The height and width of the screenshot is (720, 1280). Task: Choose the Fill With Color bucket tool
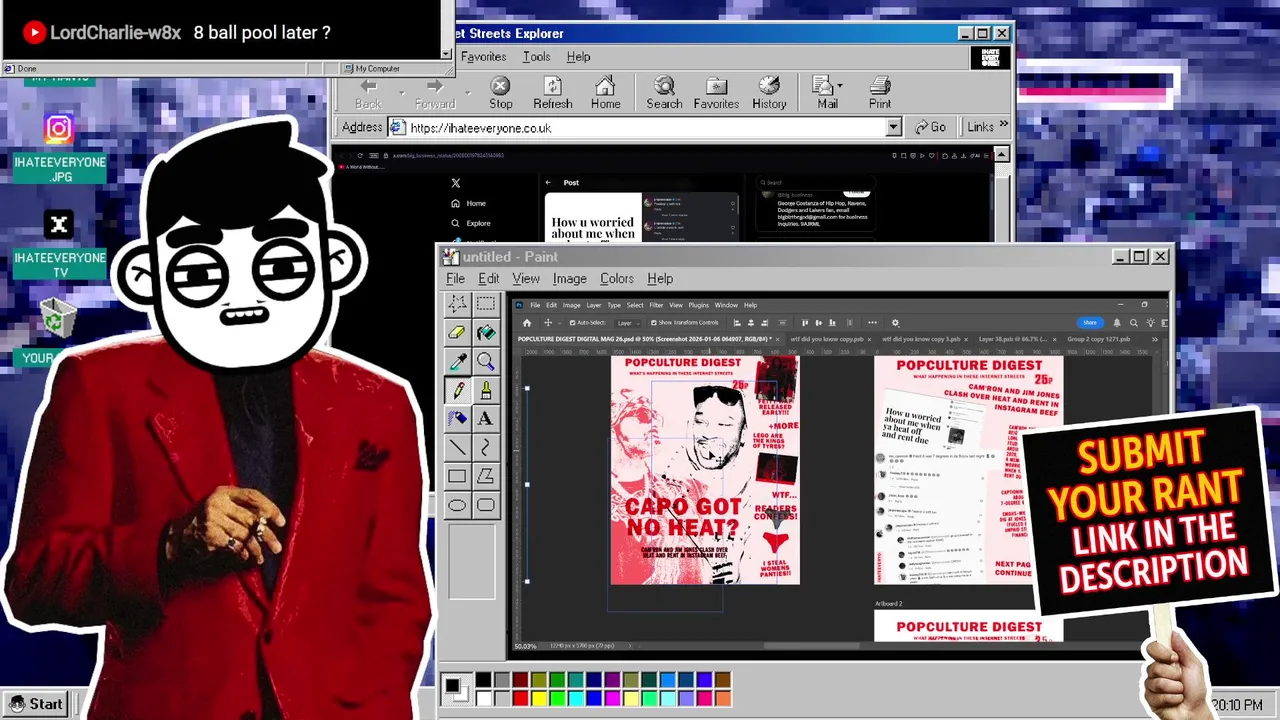click(486, 333)
